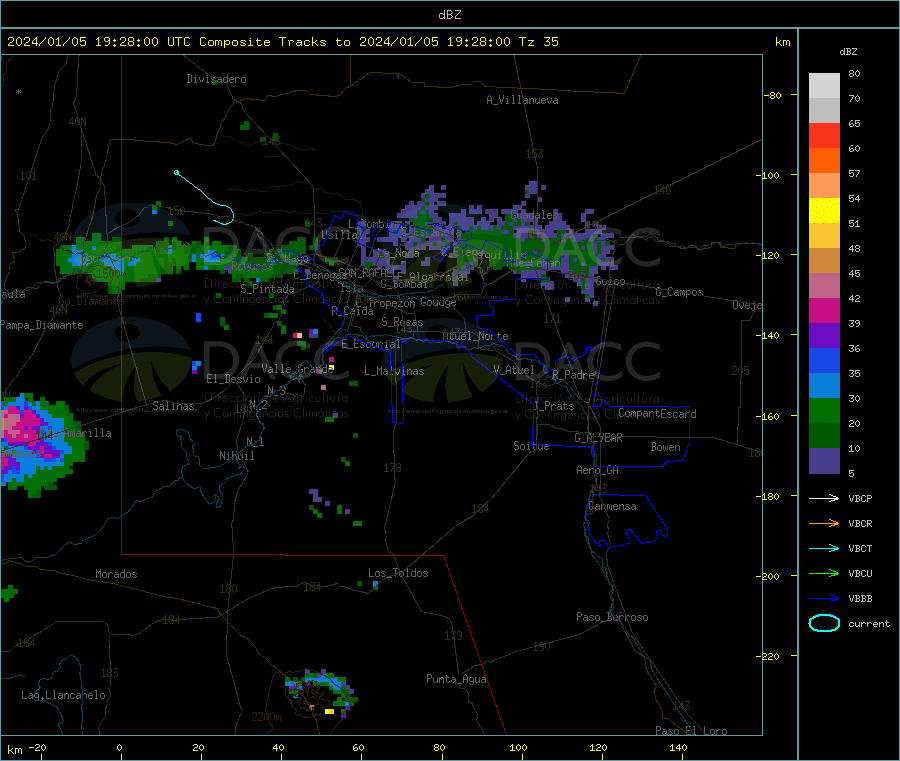The width and height of the screenshot is (900, 761).
Task: Click the Atuel_Norte map label
Action: pos(475,336)
